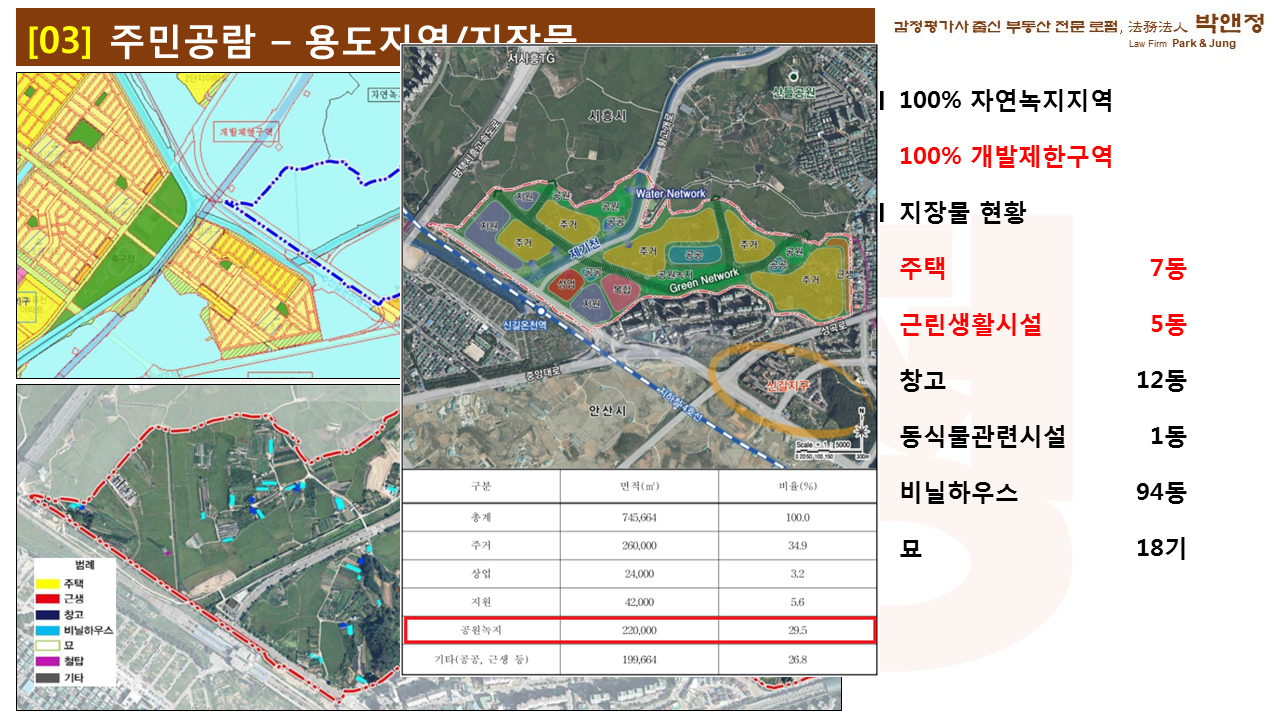The height and width of the screenshot is (720, 1280).
Task: Select the cyan 비닐하우스 legend swatch
Action: point(46,630)
